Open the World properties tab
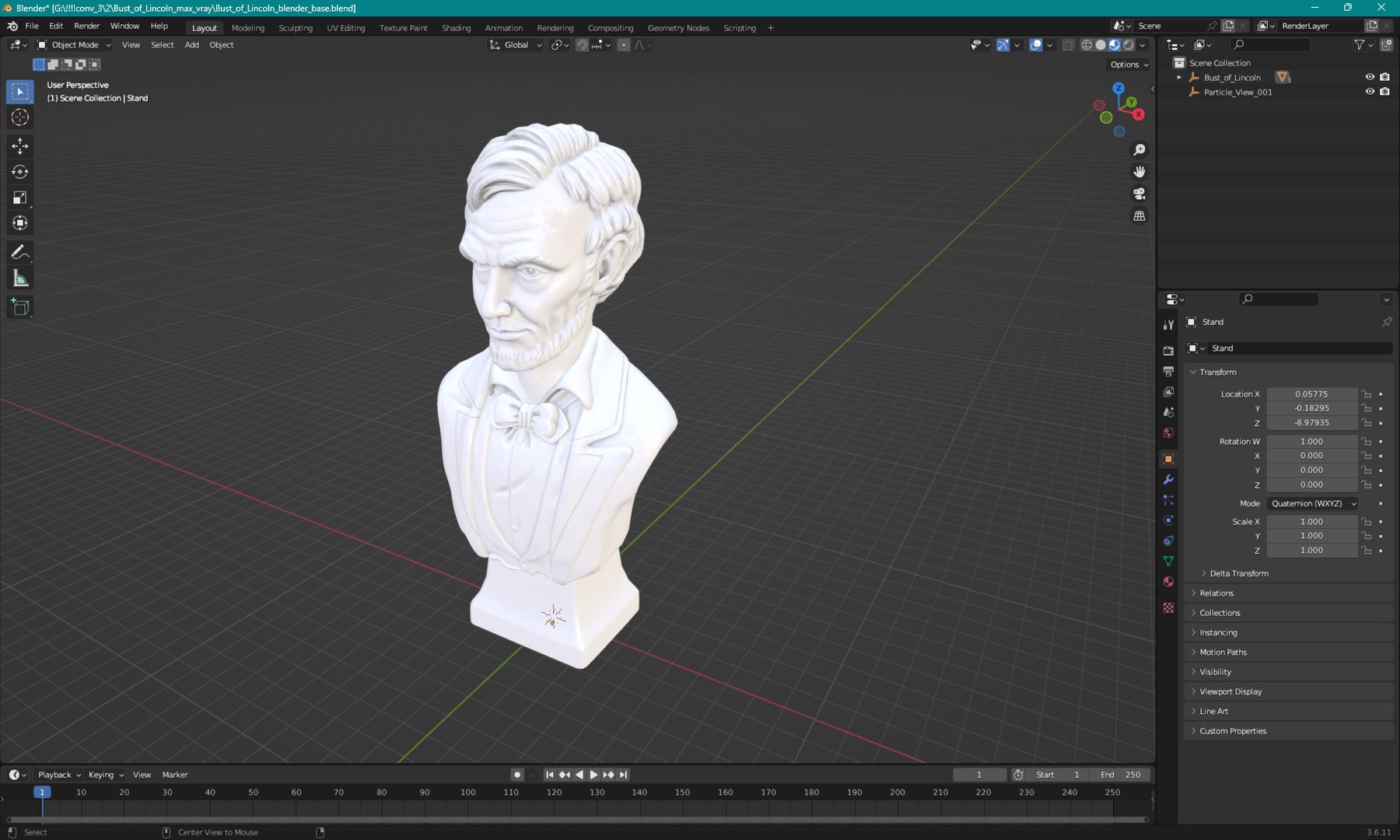This screenshot has width=1400, height=840. coord(1168,433)
